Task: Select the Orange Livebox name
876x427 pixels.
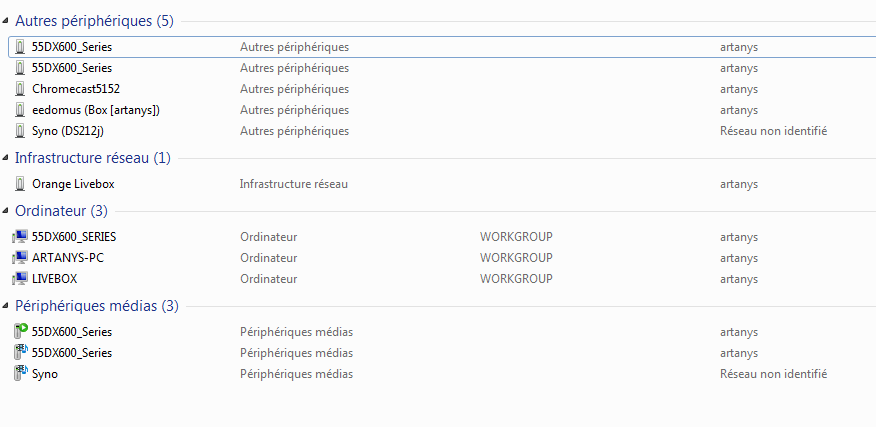Action: tap(73, 184)
